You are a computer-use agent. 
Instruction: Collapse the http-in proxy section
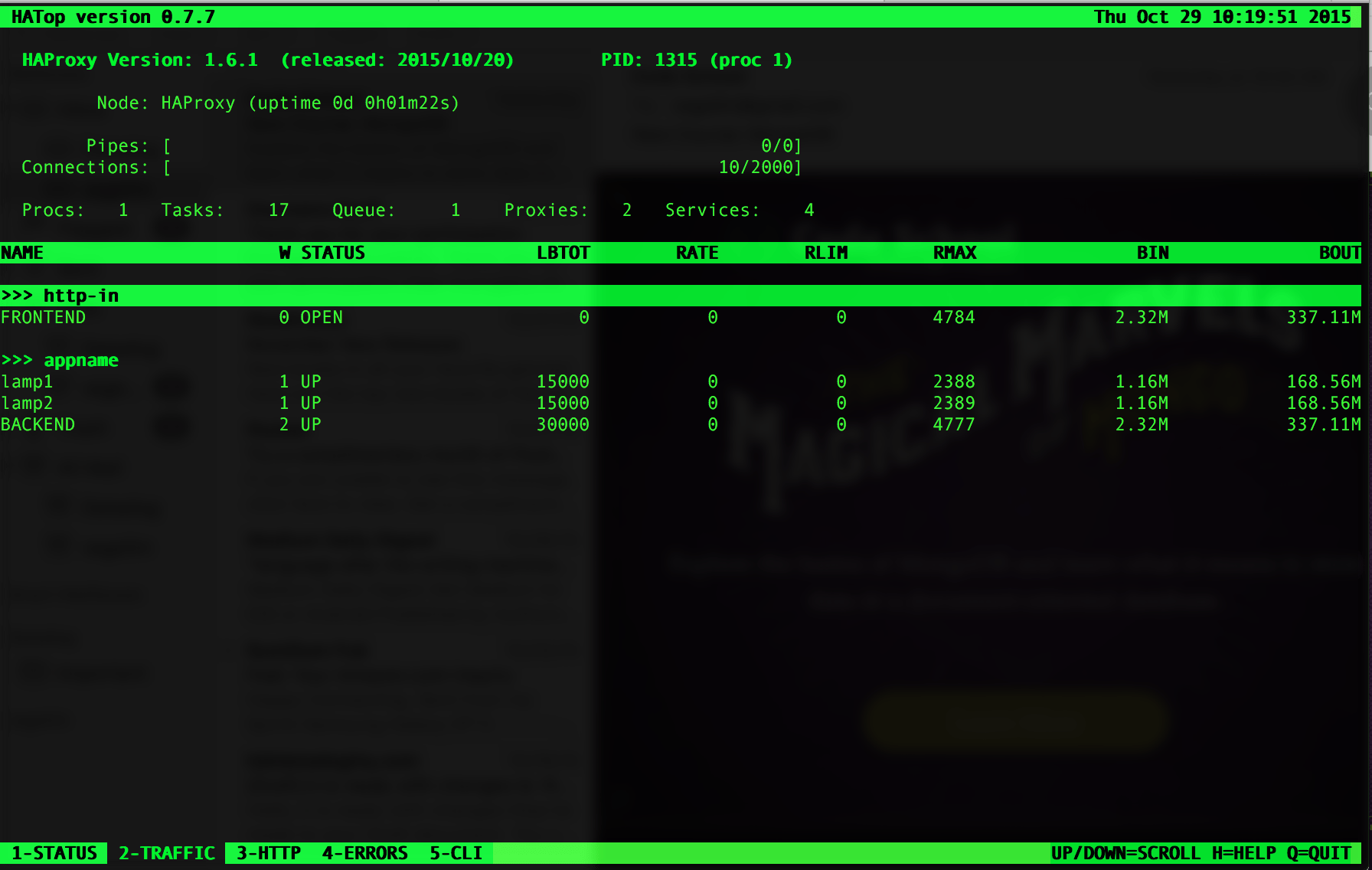click(x=81, y=295)
